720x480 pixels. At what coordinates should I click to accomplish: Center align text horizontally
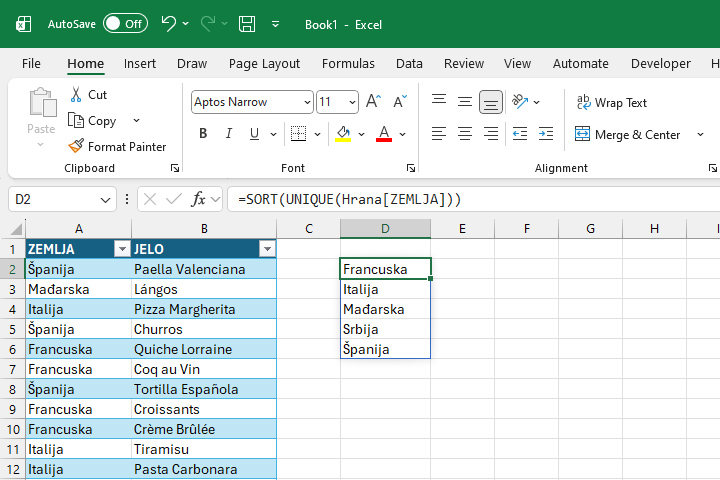(x=464, y=134)
